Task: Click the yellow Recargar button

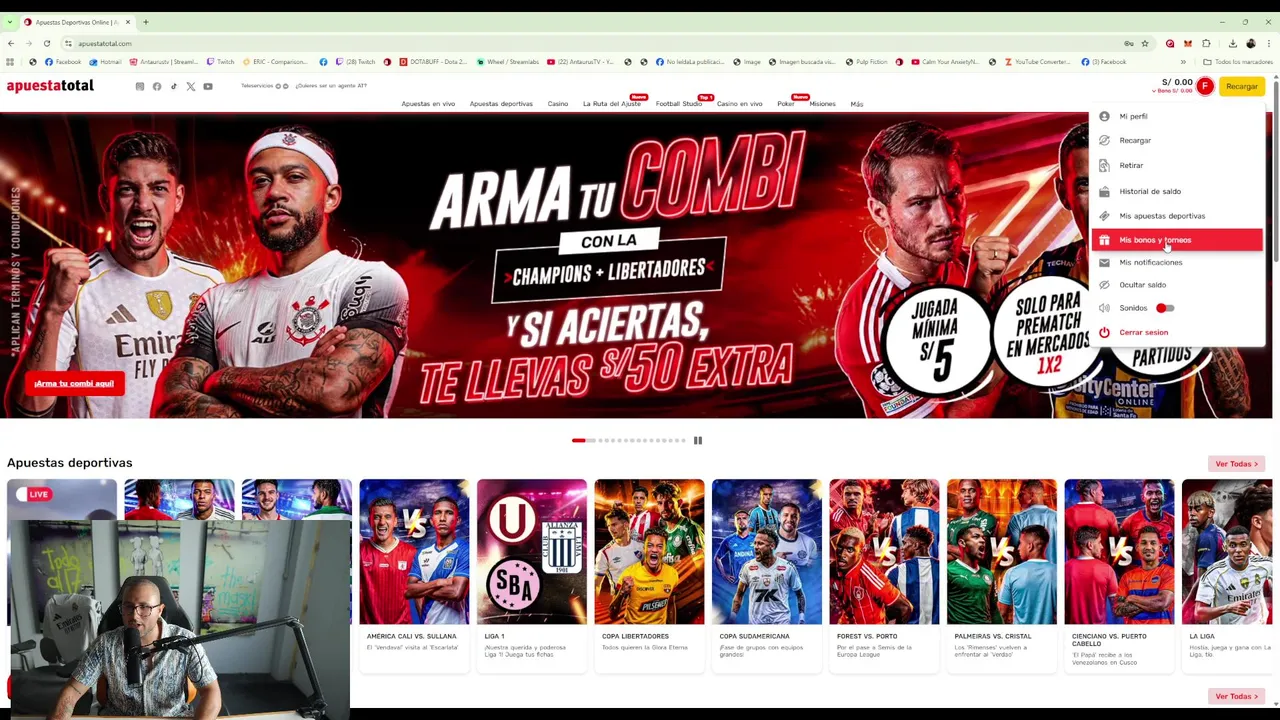Action: tap(1242, 87)
